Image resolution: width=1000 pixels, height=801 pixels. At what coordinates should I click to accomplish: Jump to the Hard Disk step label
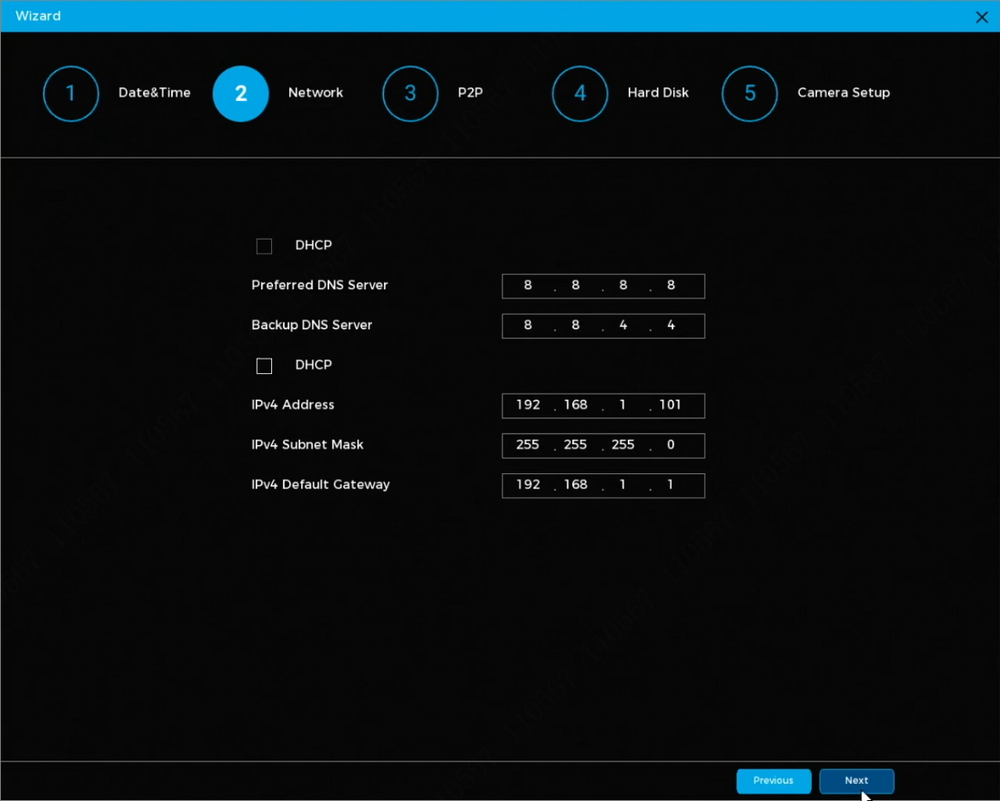click(x=658, y=93)
